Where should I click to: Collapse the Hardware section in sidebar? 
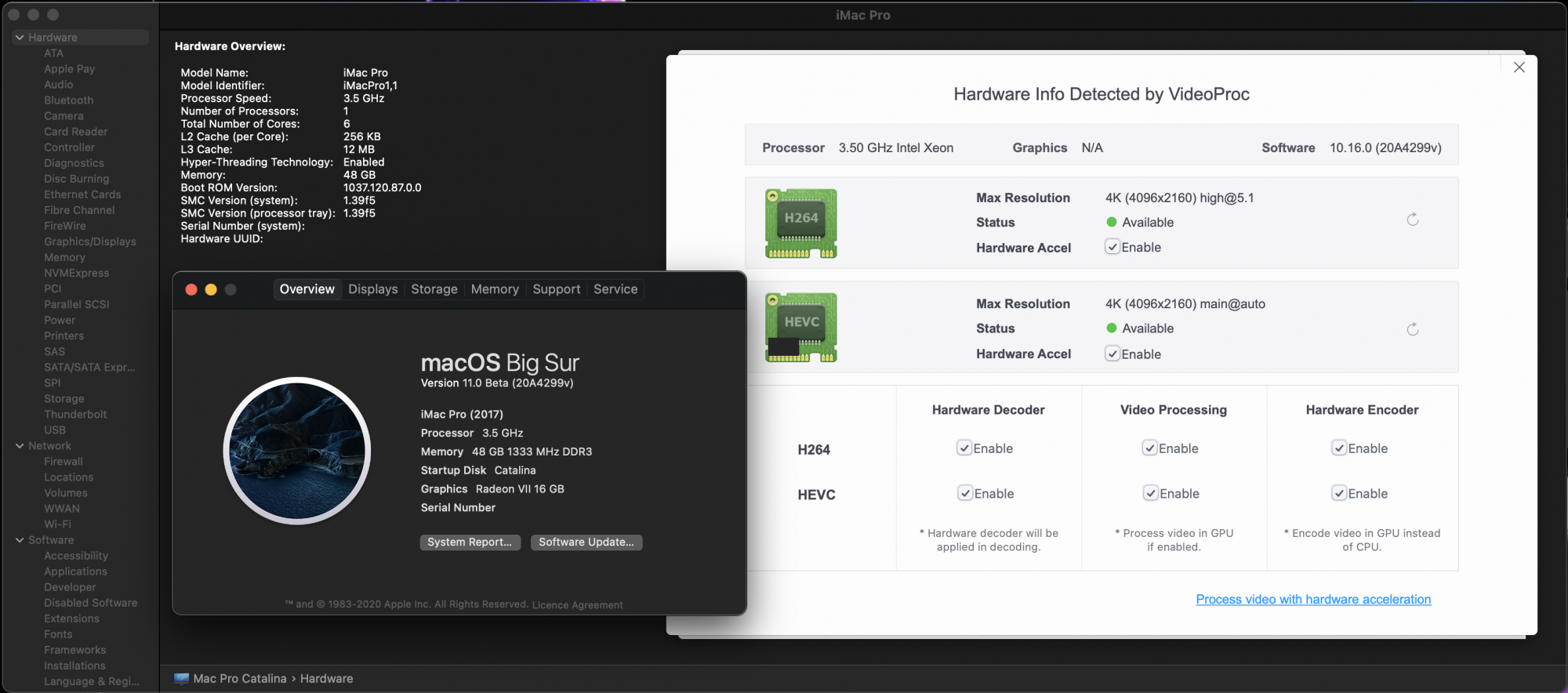(x=20, y=38)
